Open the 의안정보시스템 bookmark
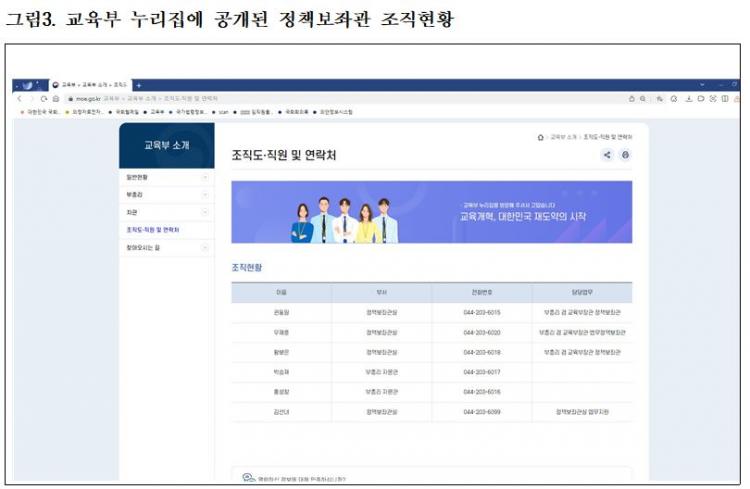 333,112
